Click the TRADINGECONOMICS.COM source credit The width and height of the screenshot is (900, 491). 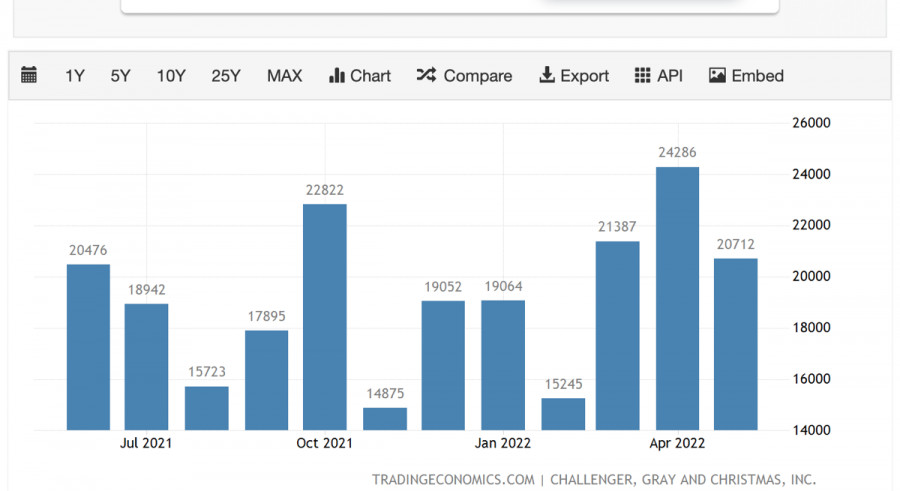click(x=453, y=480)
